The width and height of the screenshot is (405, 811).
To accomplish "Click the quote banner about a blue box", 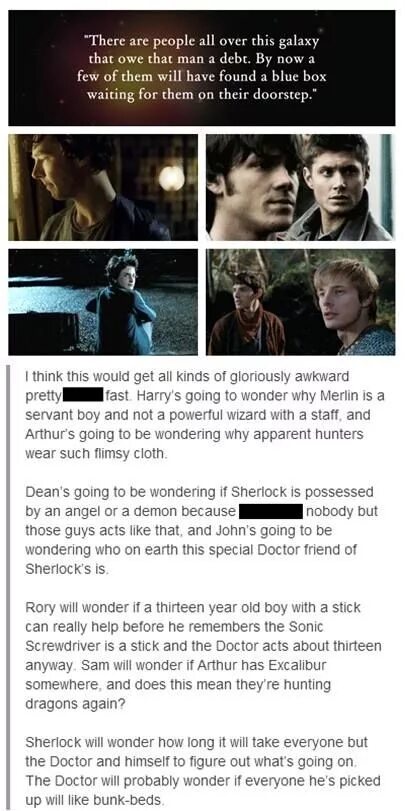I will click(202, 68).
